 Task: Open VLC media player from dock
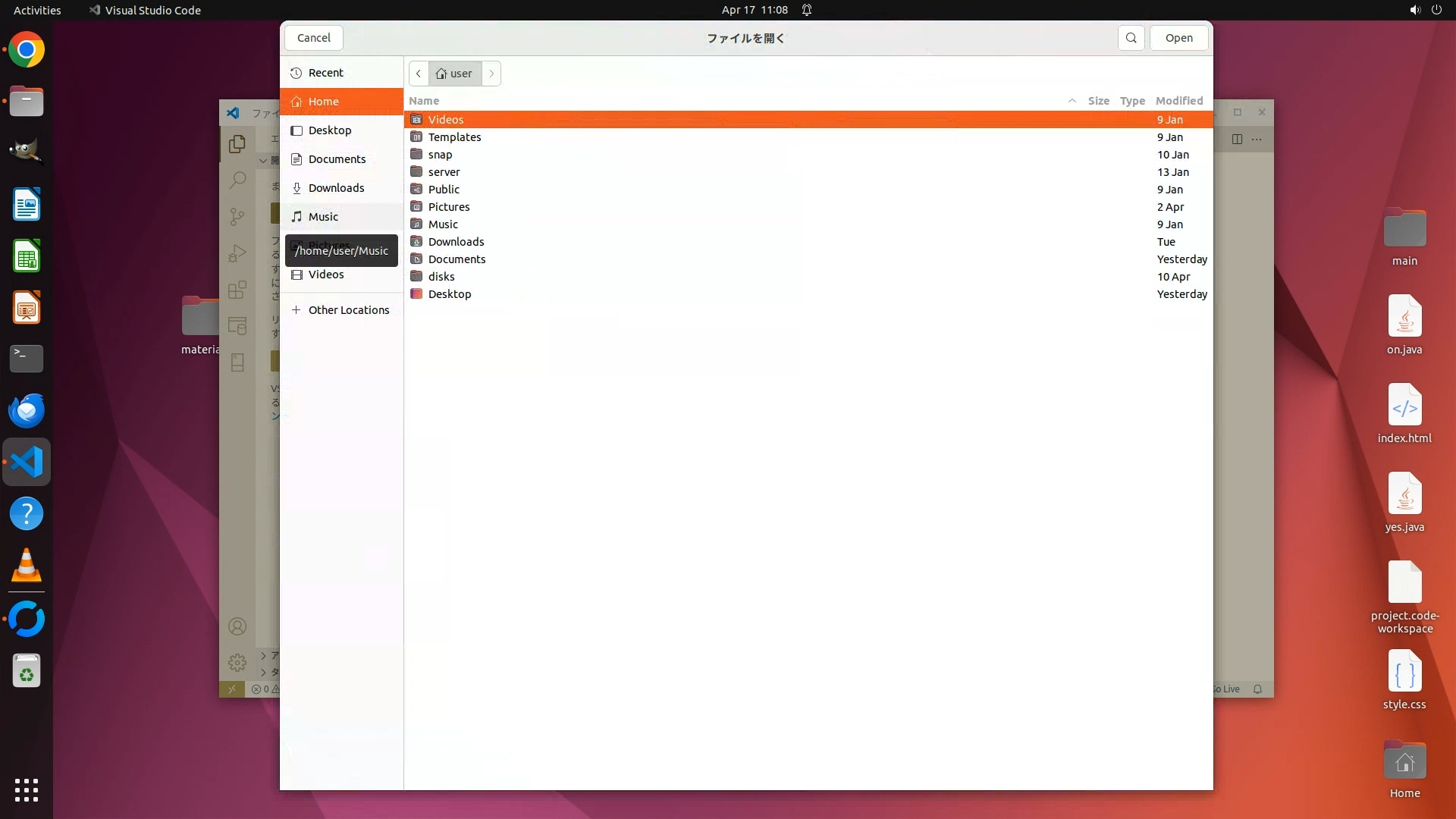27,566
